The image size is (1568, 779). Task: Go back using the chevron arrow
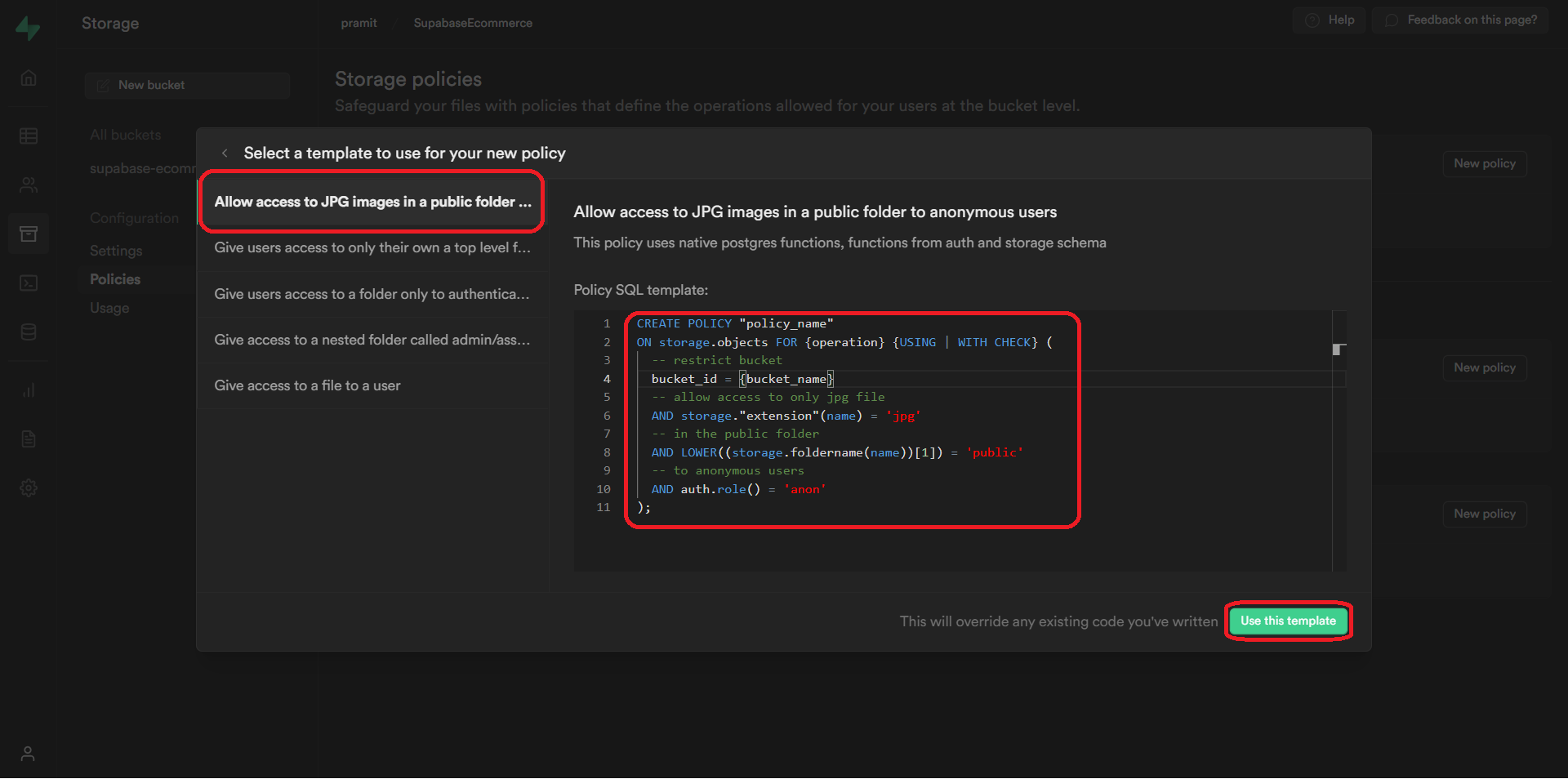coord(225,154)
